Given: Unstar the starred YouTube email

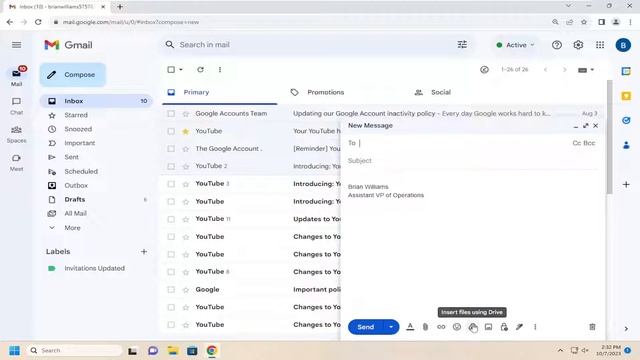Looking at the screenshot, I should tap(186, 131).
